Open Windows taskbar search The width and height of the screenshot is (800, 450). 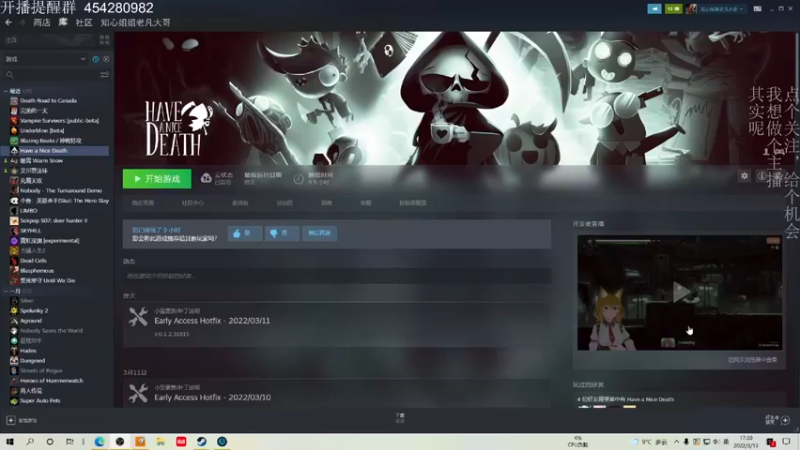tap(30, 442)
